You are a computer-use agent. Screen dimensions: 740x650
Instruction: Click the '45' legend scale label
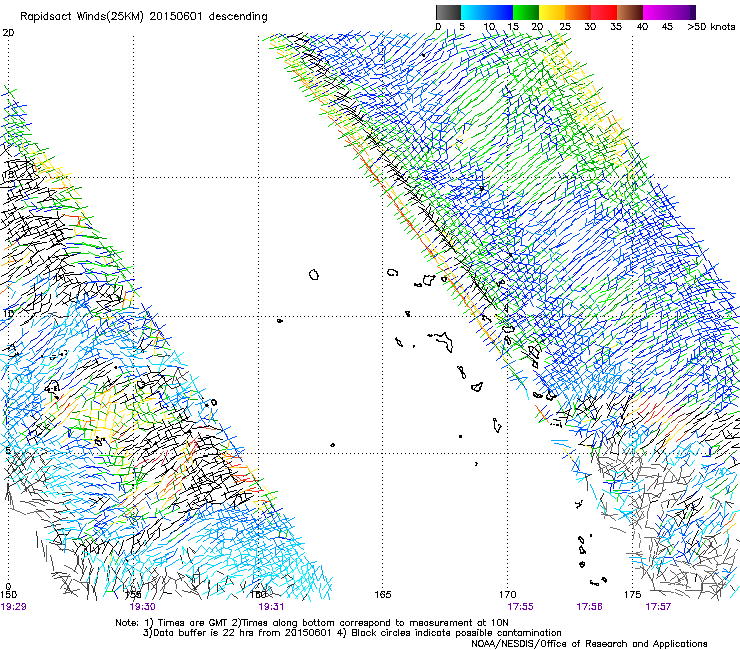click(x=667, y=27)
